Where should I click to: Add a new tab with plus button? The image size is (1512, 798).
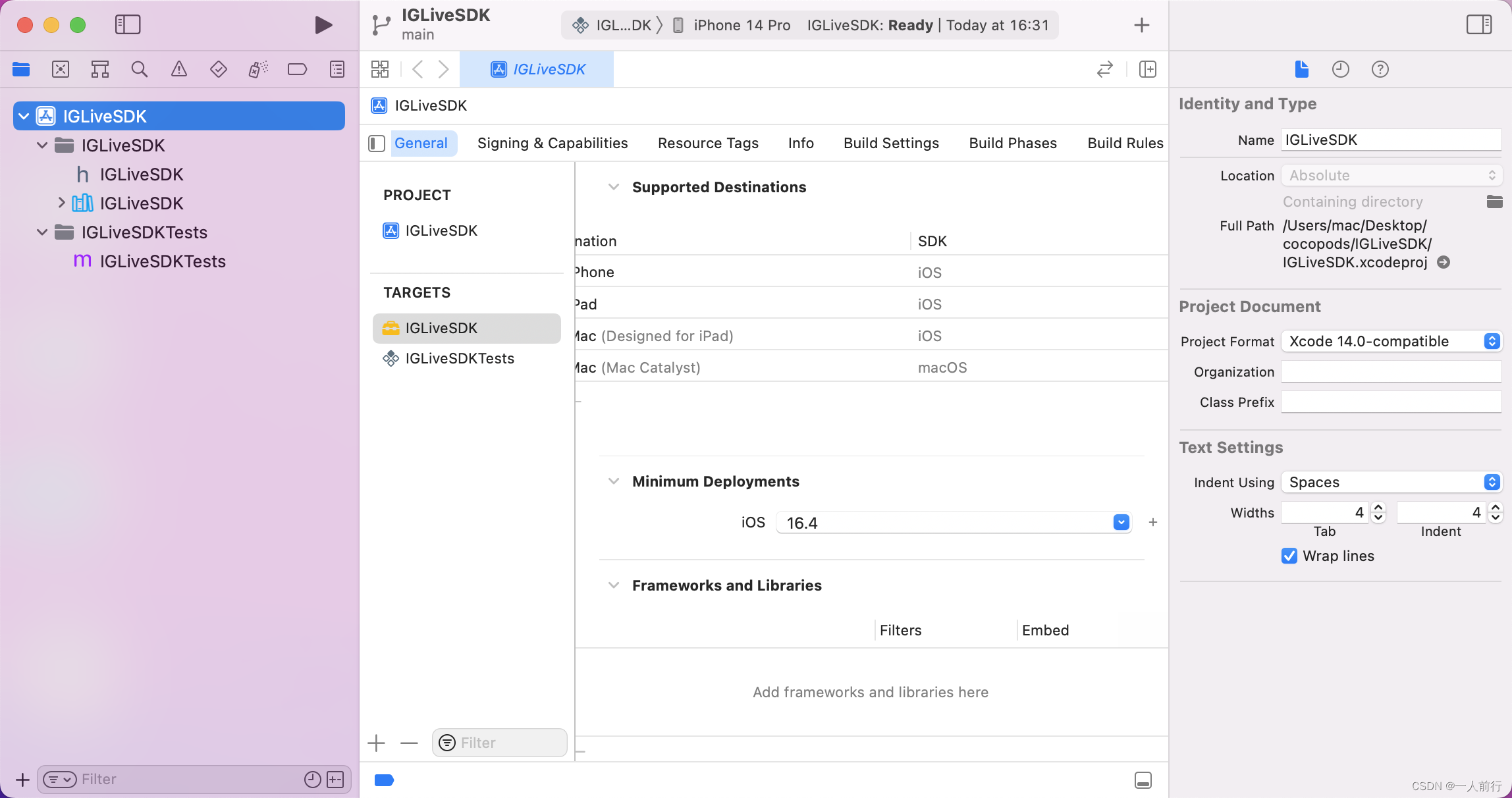(1142, 25)
